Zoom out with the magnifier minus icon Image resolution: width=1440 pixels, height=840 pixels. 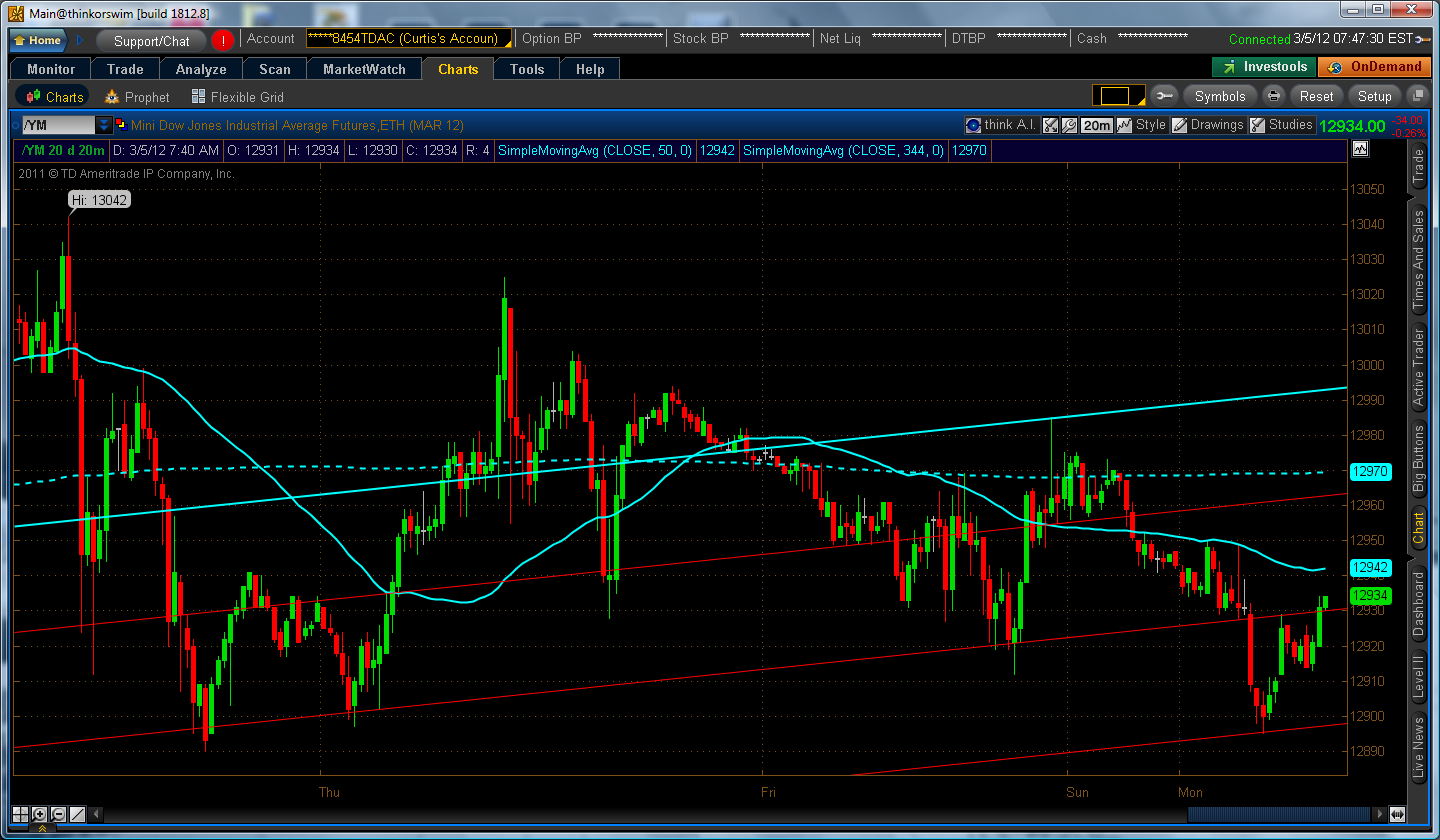point(59,814)
